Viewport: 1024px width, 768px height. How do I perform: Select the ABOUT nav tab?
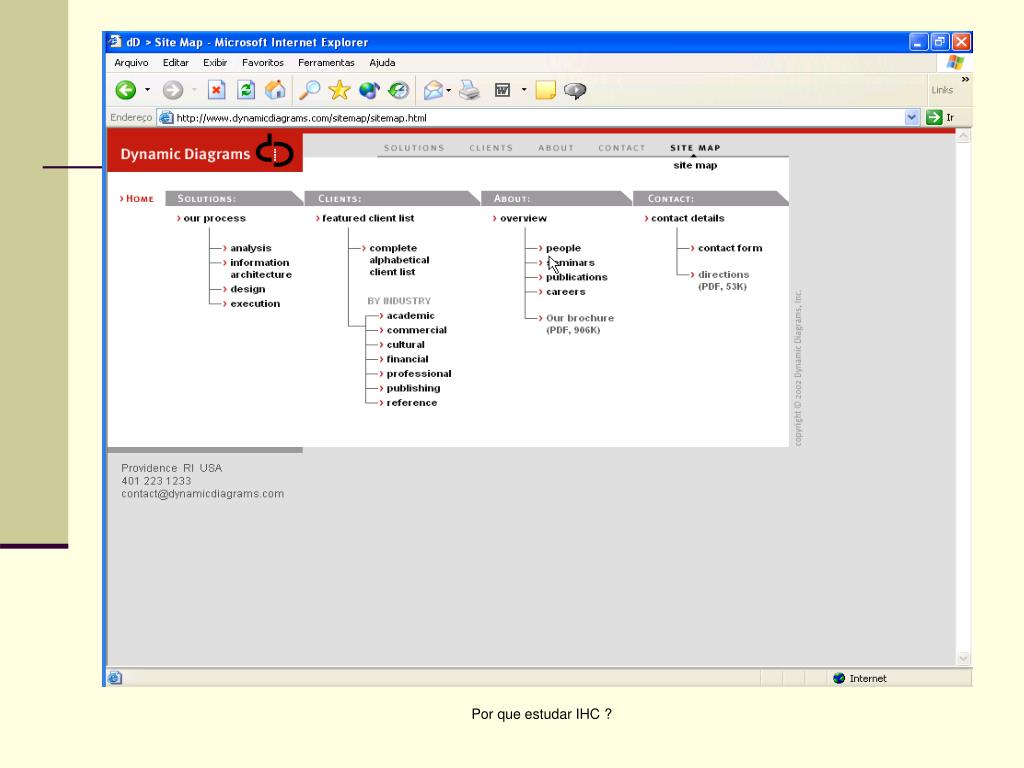tap(556, 148)
